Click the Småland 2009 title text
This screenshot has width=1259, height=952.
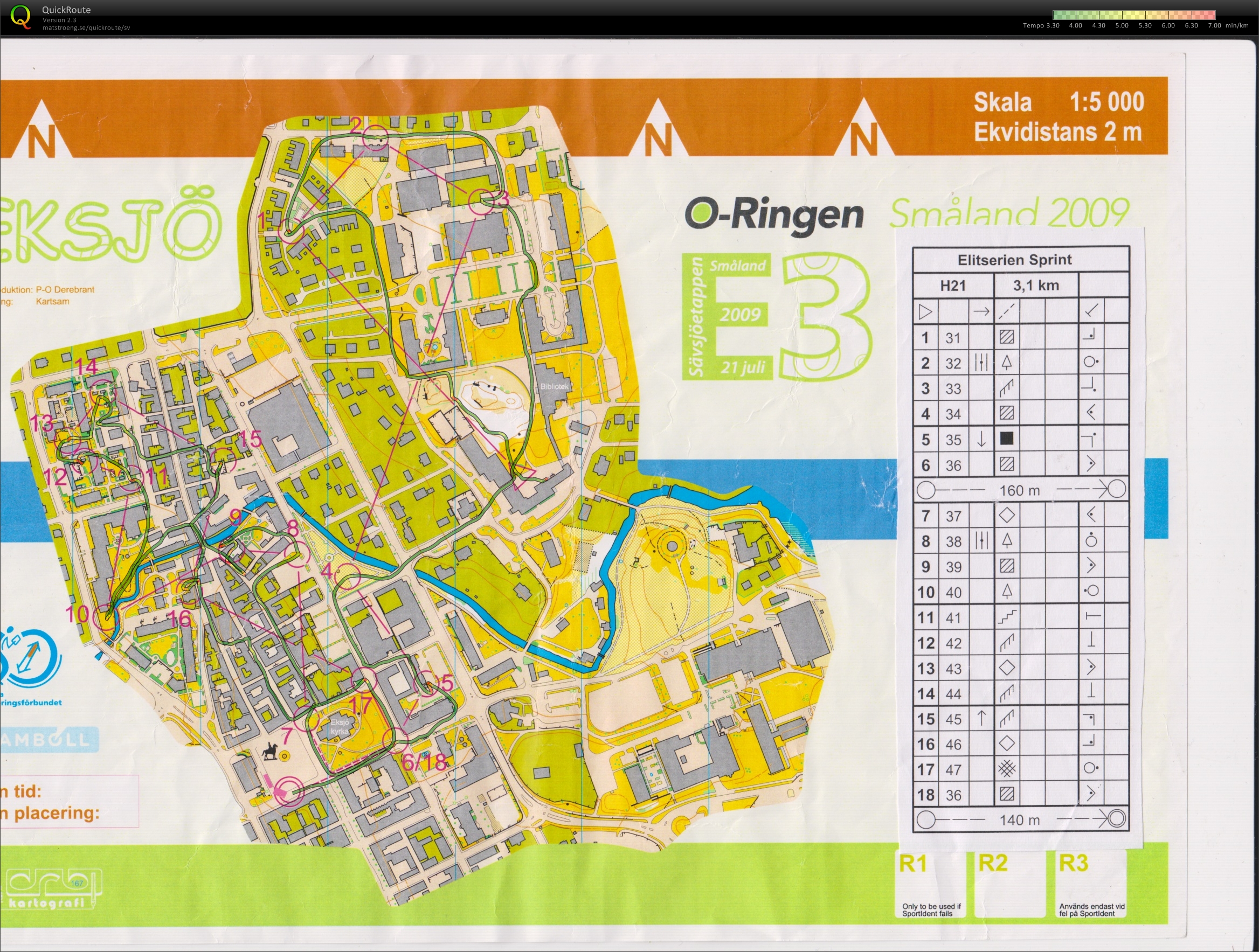coord(1009,213)
